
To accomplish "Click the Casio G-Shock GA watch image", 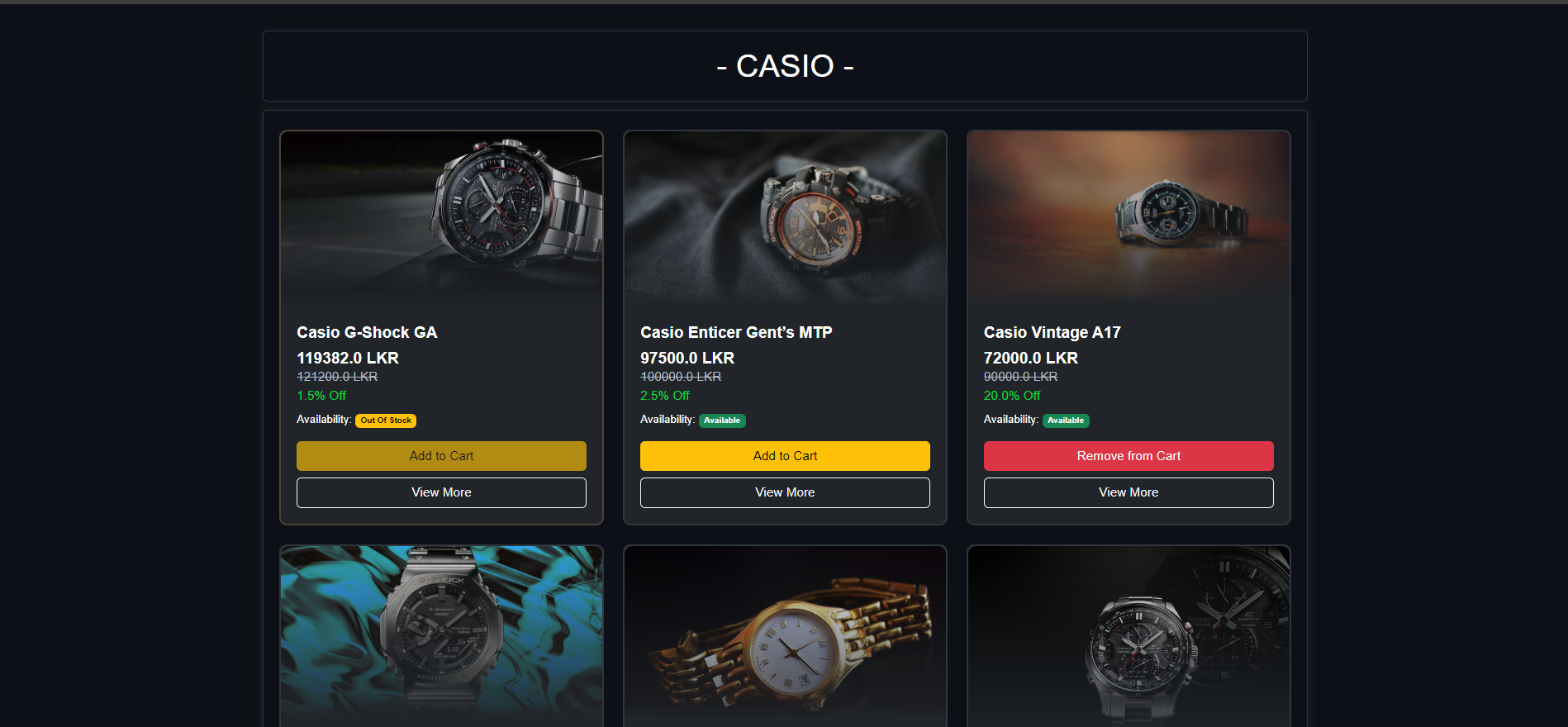I will point(441,218).
